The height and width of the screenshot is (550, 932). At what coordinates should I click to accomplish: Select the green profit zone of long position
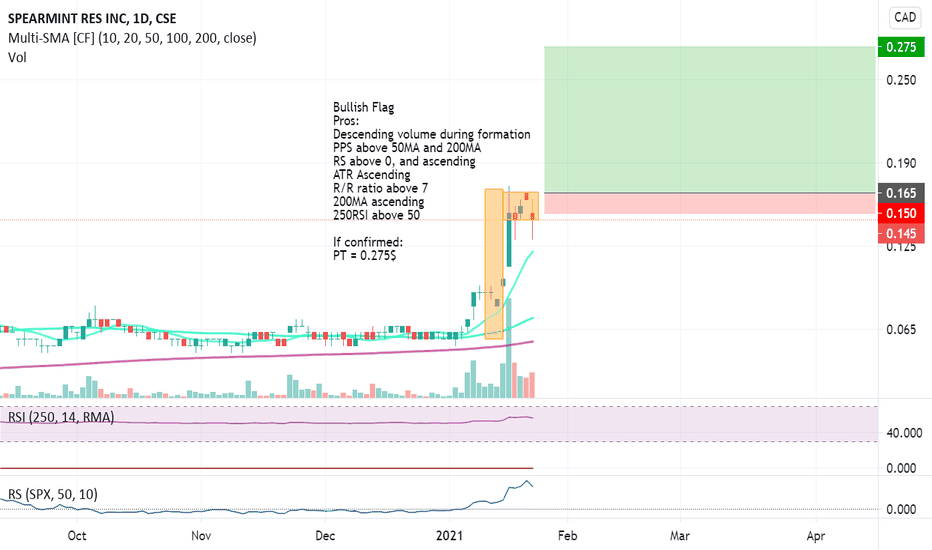(x=710, y=119)
